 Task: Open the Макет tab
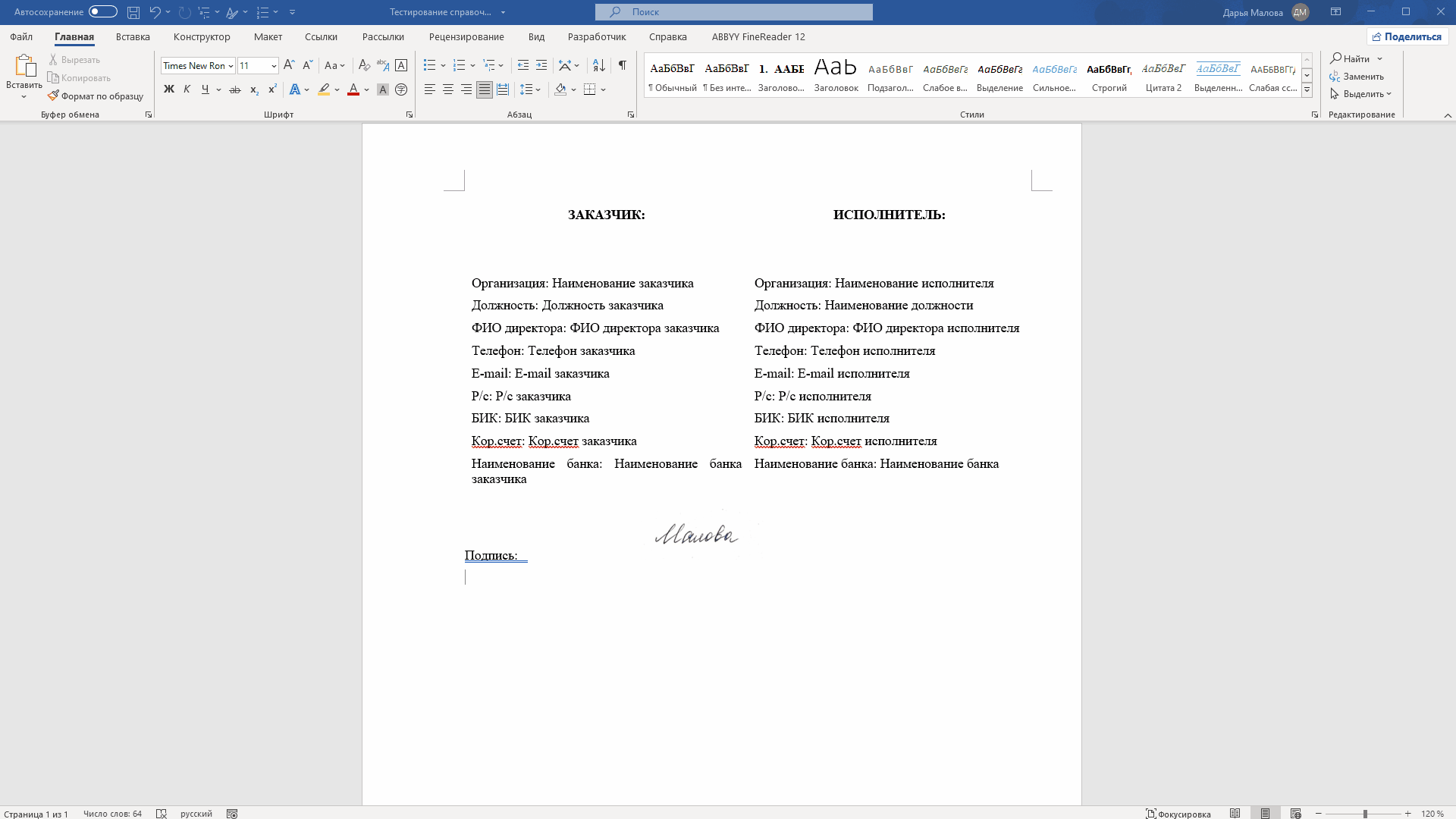[x=268, y=36]
